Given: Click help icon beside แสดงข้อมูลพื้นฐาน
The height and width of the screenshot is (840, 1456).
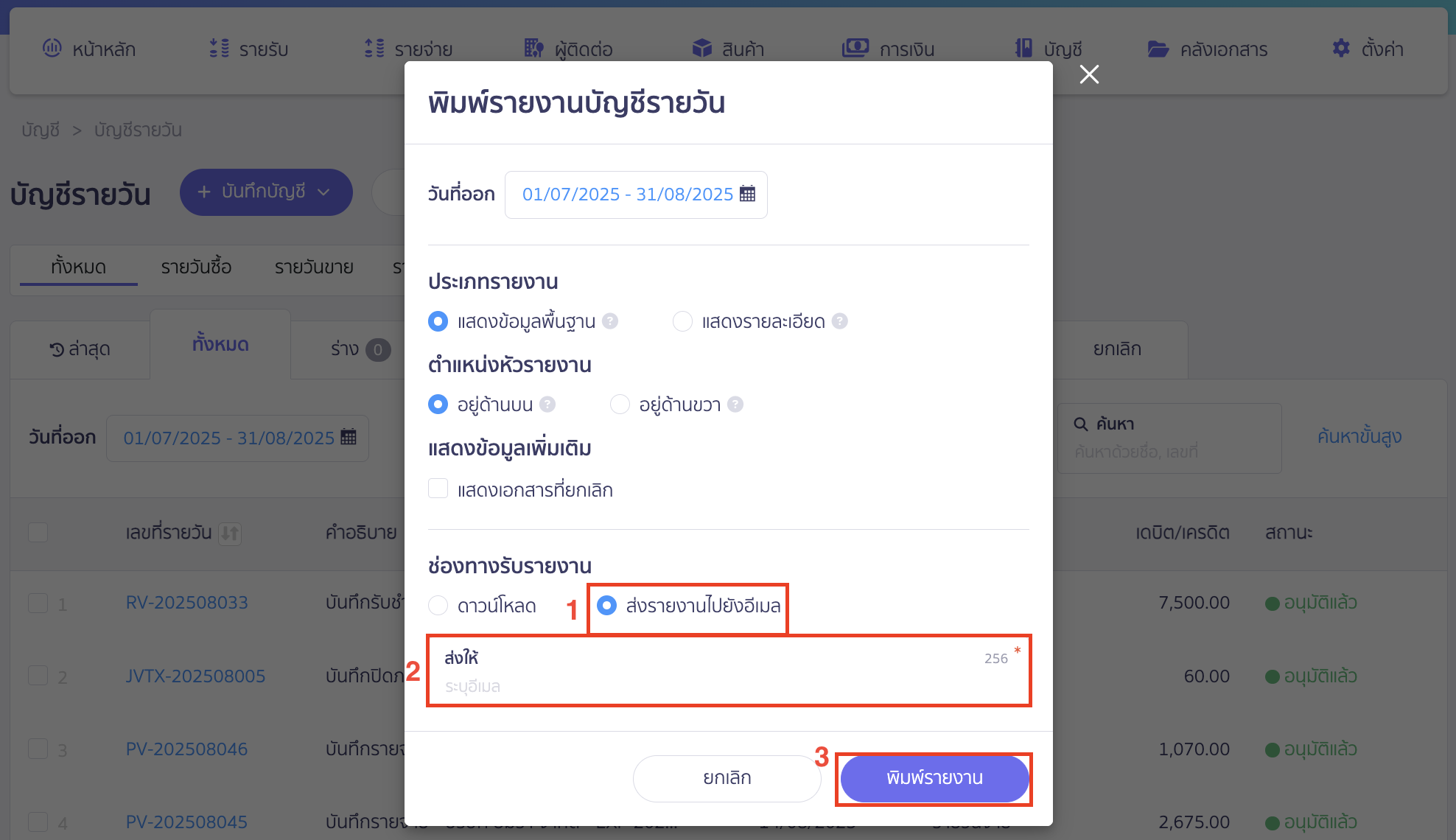Looking at the screenshot, I should [x=610, y=321].
